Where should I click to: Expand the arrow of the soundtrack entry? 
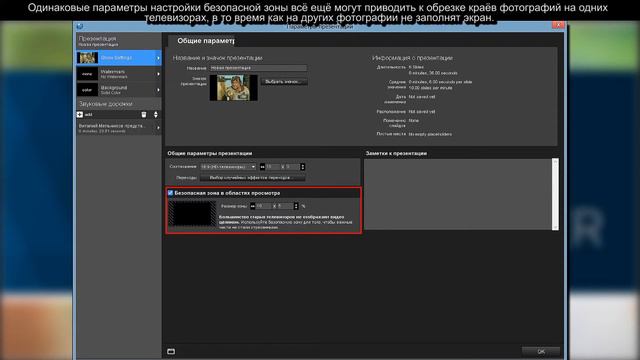point(158,128)
